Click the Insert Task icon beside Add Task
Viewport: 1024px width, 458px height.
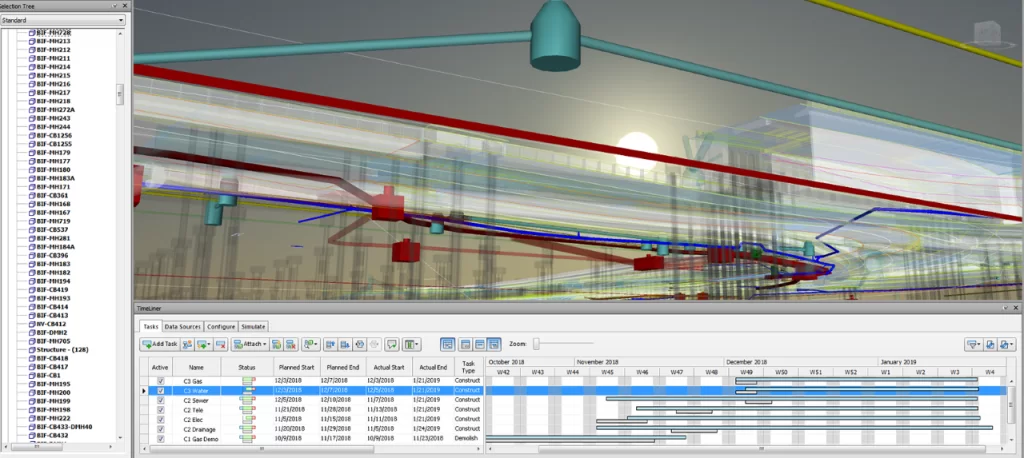(187, 344)
